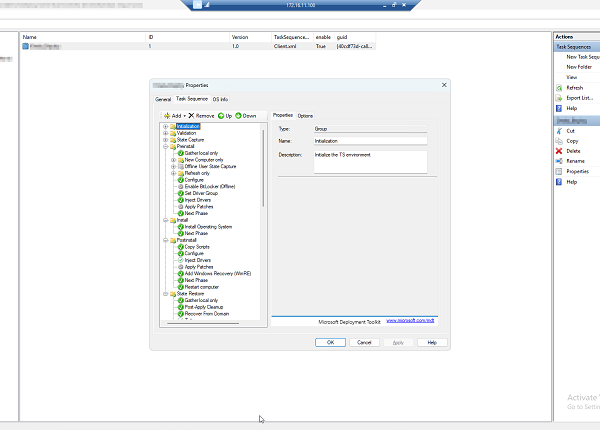This screenshot has width=600, height=430.
Task: Click the Remove step icon
Action: click(191, 116)
